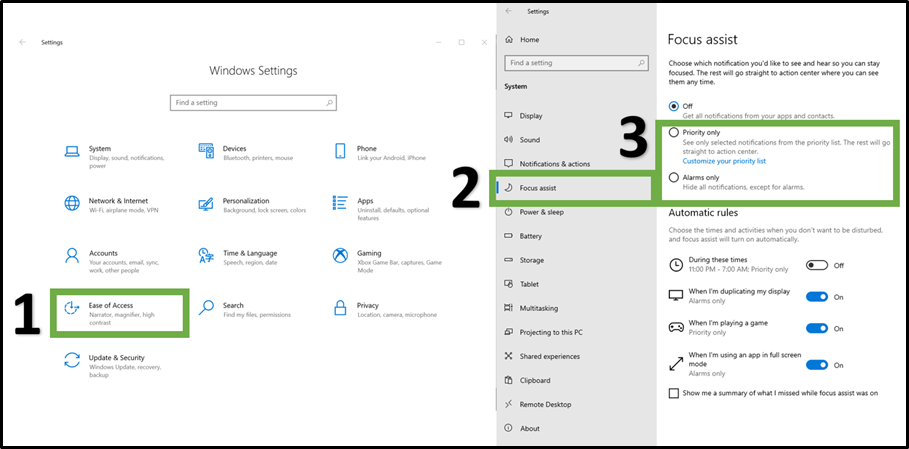The image size is (909, 449).
Task: Click the Focus assist page heading
Action: pyautogui.click(x=703, y=39)
